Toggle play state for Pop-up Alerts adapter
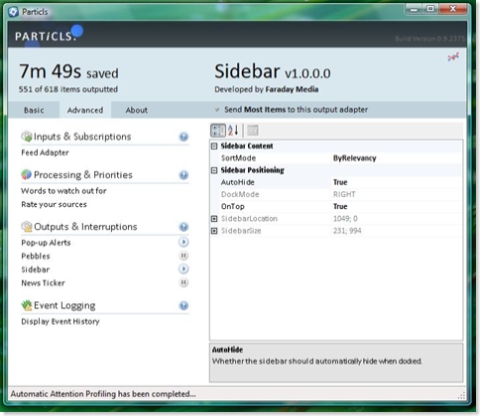Image resolution: width=480 pixels, height=416 pixels. tap(184, 242)
